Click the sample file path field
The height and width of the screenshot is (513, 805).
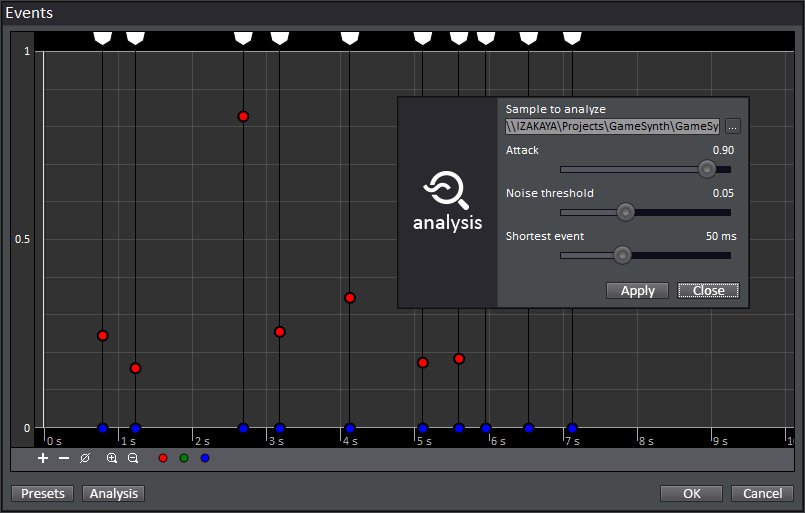(x=612, y=126)
